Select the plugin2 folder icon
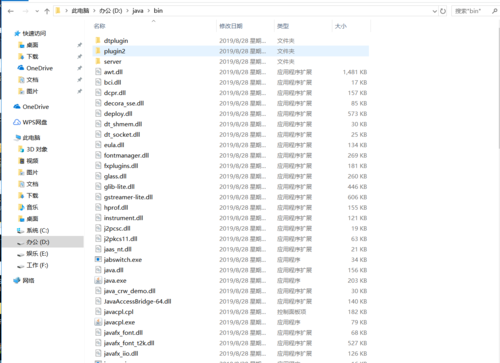This screenshot has height=363, width=500. pyautogui.click(x=98, y=51)
